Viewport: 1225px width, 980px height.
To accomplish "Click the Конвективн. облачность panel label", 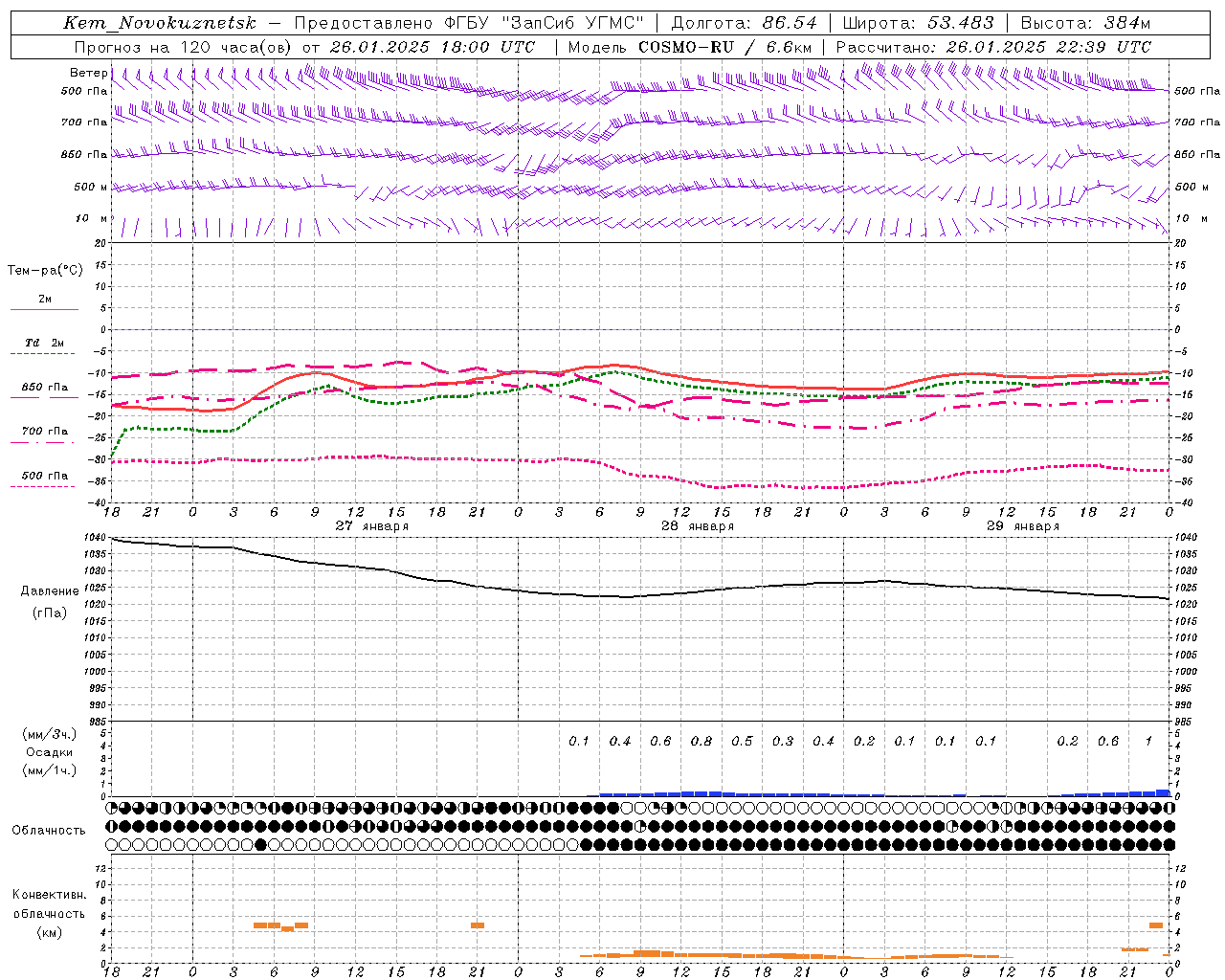I will point(49,904).
